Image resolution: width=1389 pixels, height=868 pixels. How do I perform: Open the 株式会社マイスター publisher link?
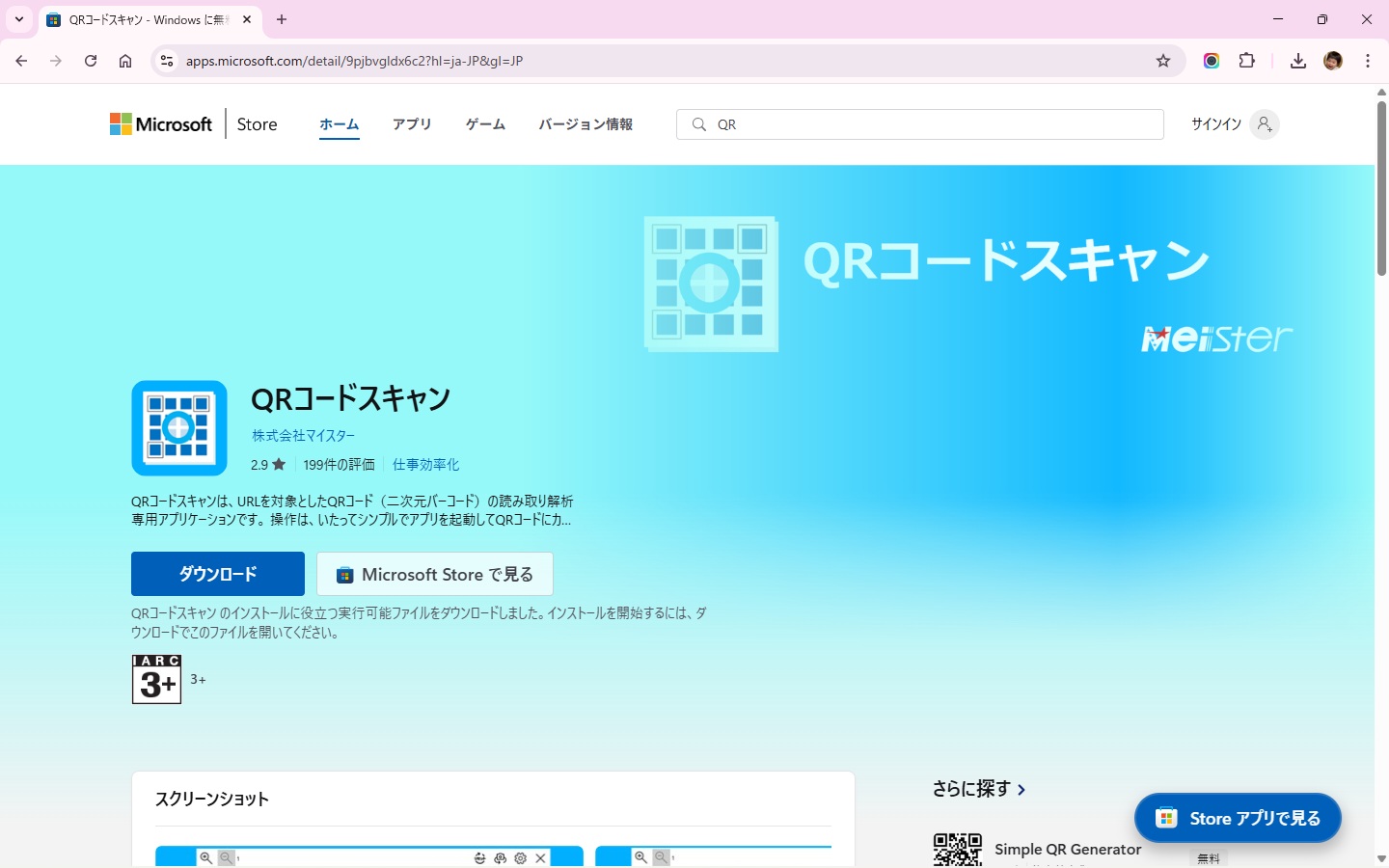coord(304,436)
